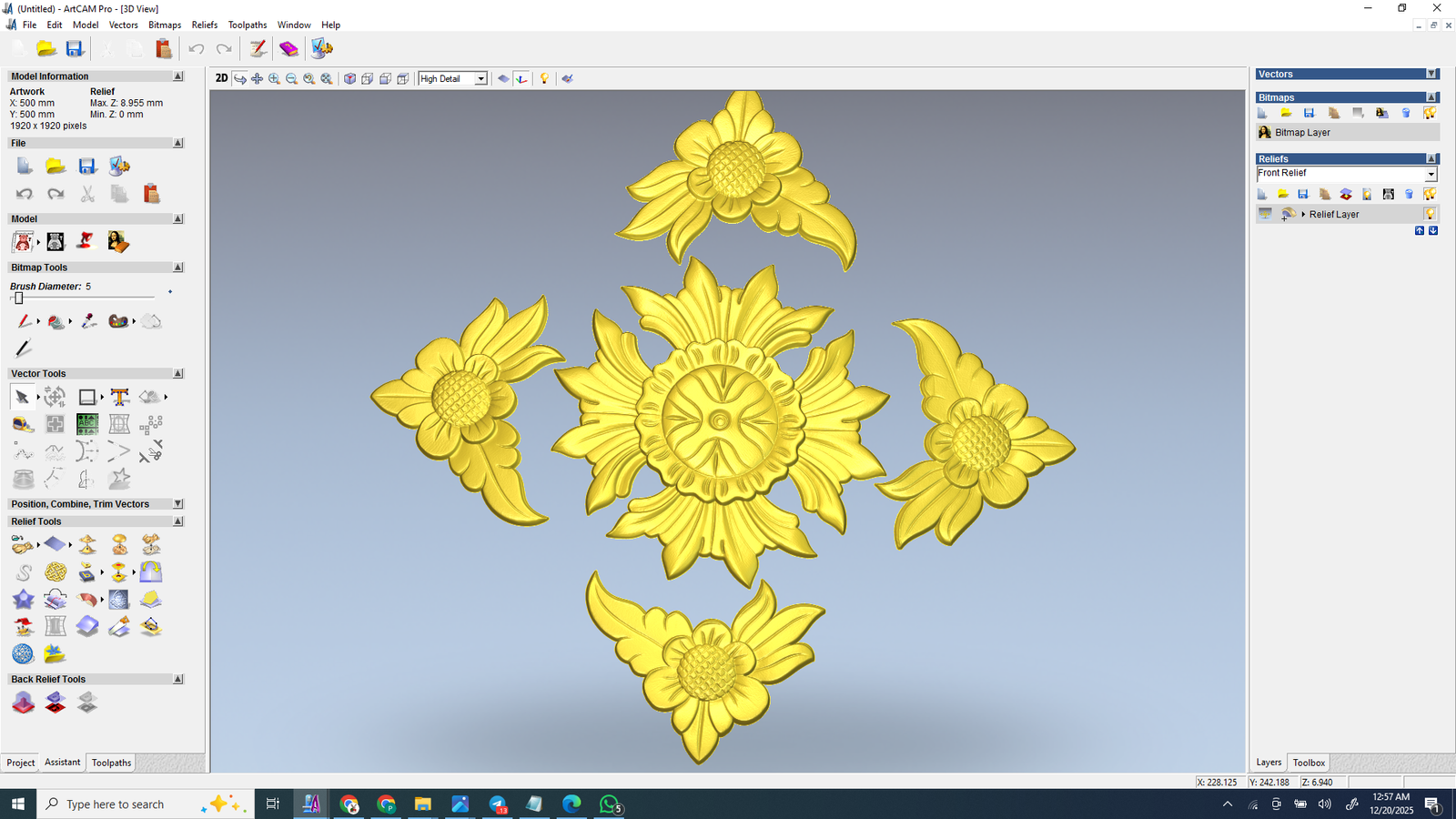Switch to the Toolbox tab

1309,763
